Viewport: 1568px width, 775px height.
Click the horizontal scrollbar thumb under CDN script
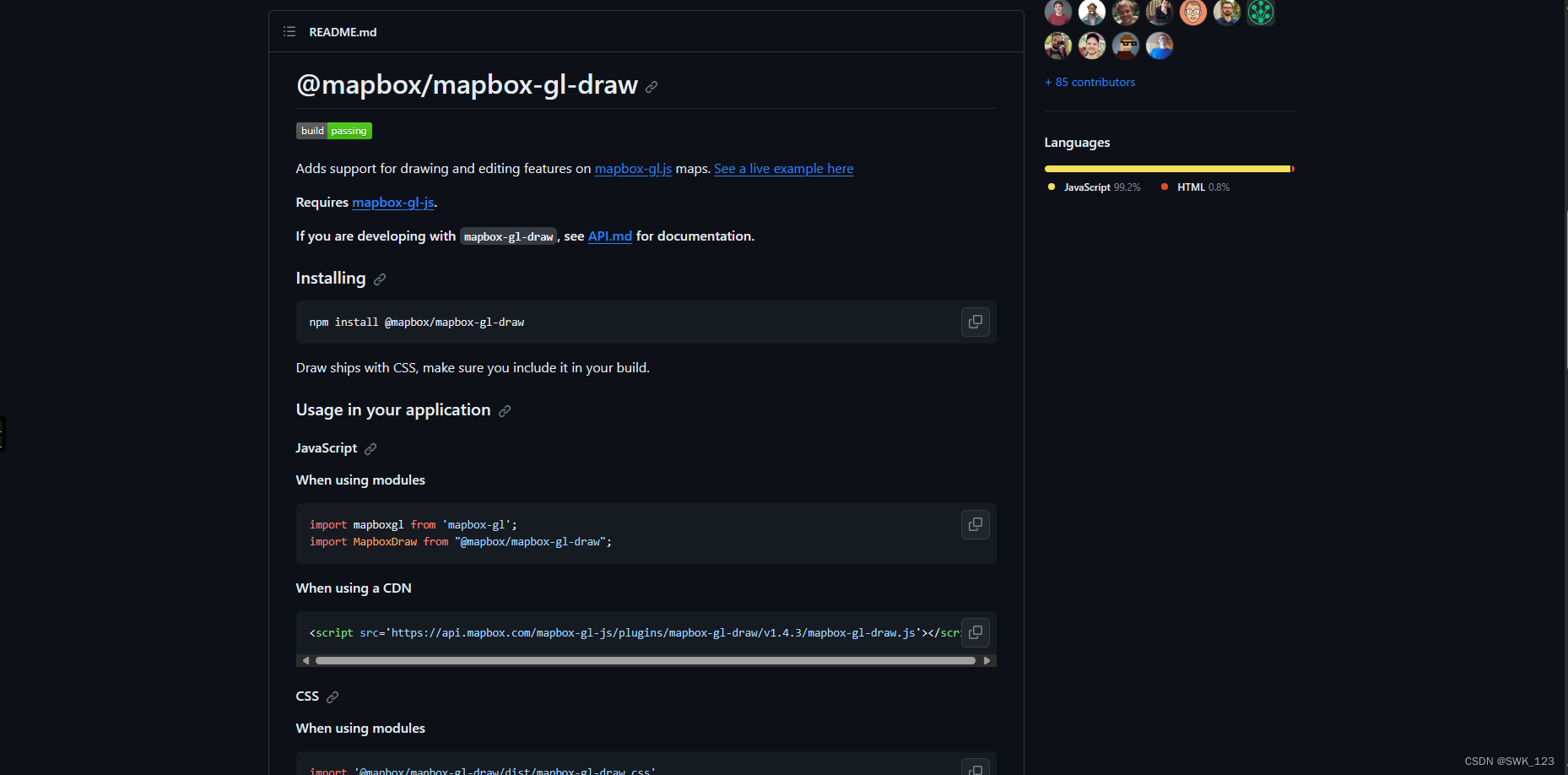click(x=645, y=661)
